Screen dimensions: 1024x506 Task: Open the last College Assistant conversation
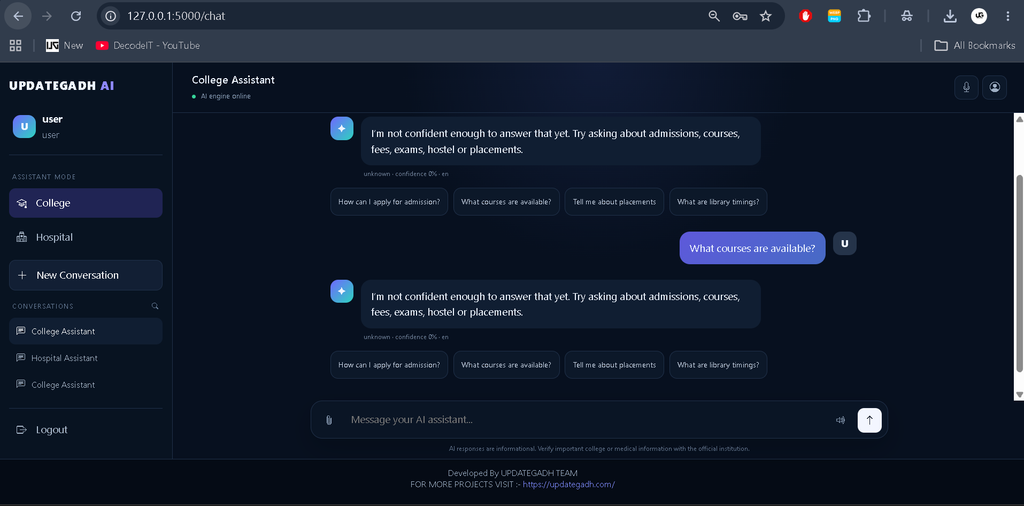click(x=86, y=385)
